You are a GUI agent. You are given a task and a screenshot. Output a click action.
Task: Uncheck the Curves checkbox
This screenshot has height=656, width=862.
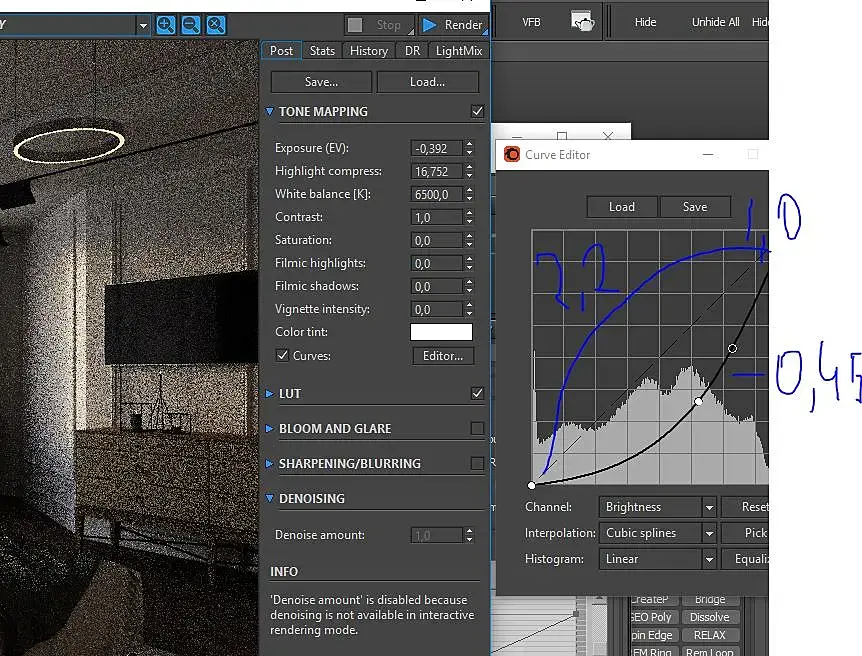coord(282,356)
